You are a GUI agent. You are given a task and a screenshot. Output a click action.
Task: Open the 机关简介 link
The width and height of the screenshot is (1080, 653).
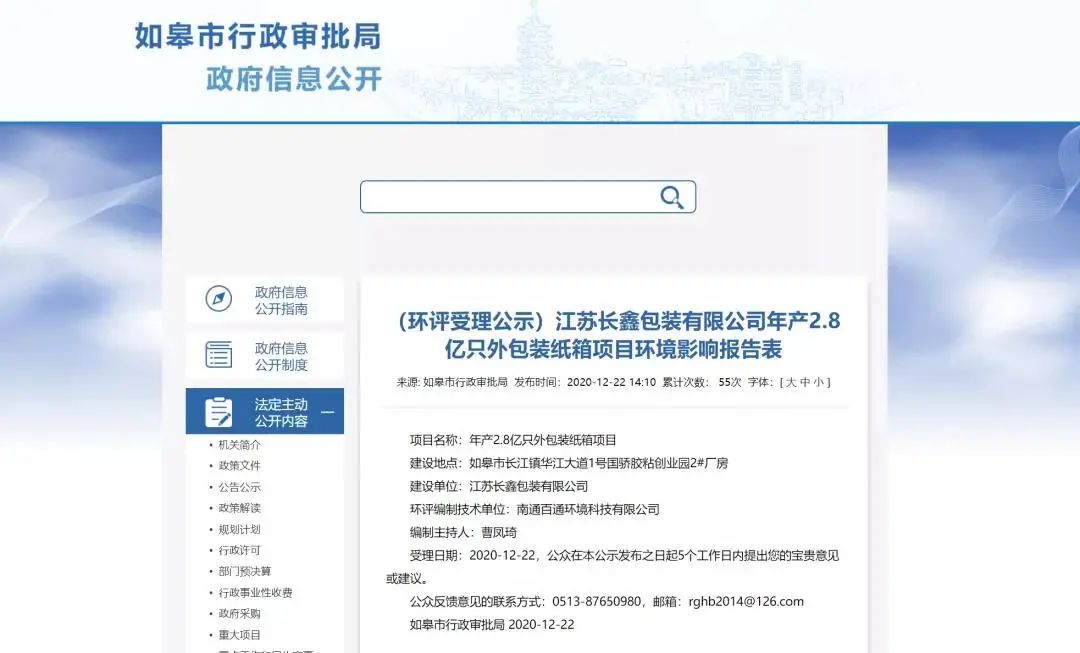click(x=240, y=445)
